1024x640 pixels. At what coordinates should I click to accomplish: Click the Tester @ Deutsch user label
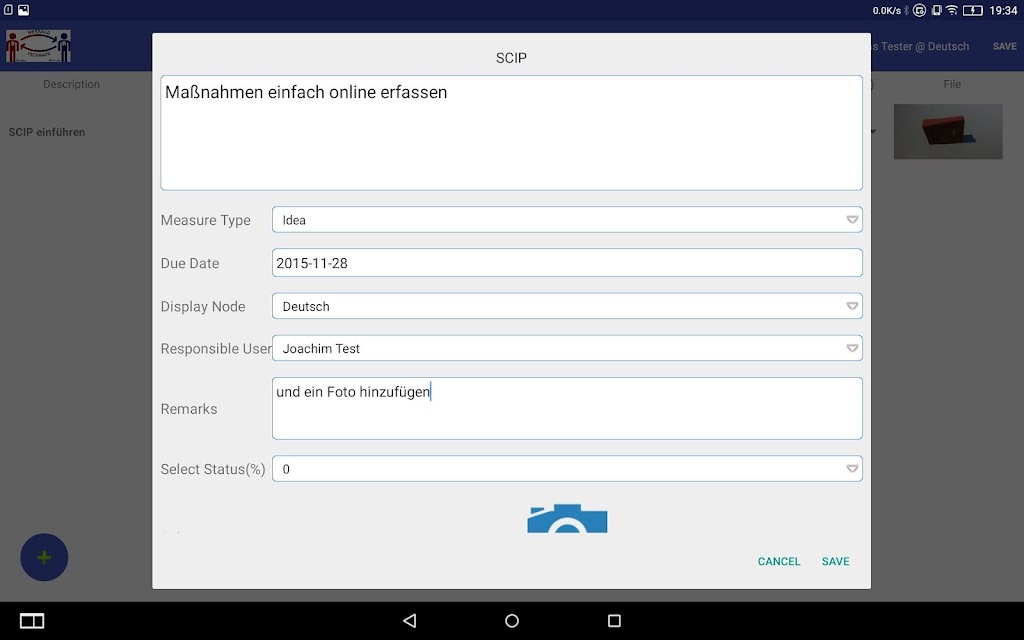(921, 46)
